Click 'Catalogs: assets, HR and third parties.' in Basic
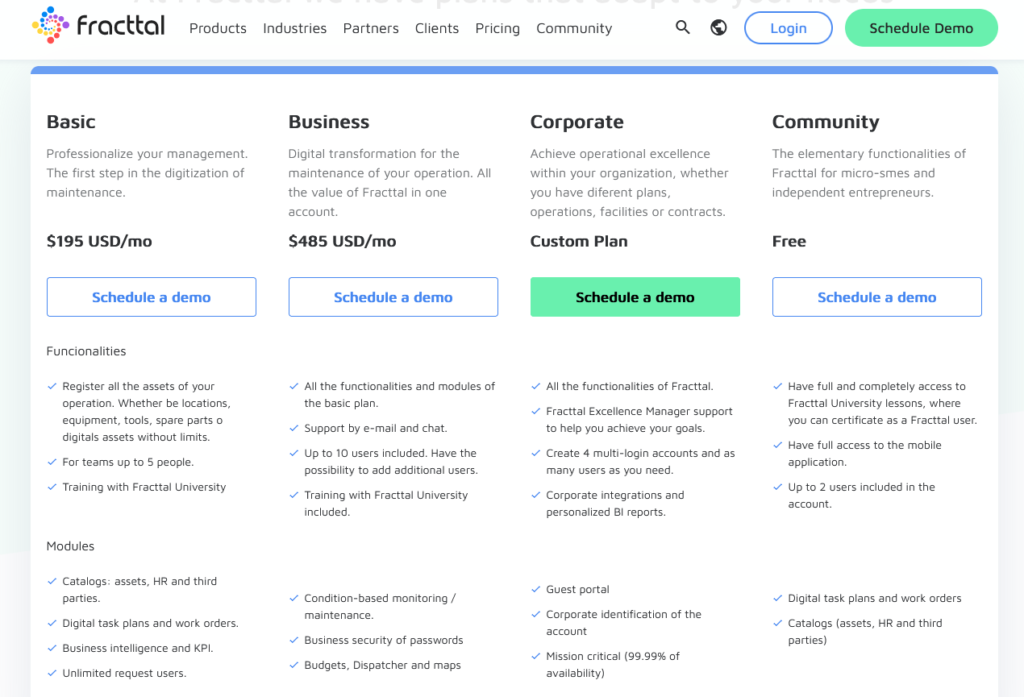Image resolution: width=1024 pixels, height=697 pixels. point(139,589)
